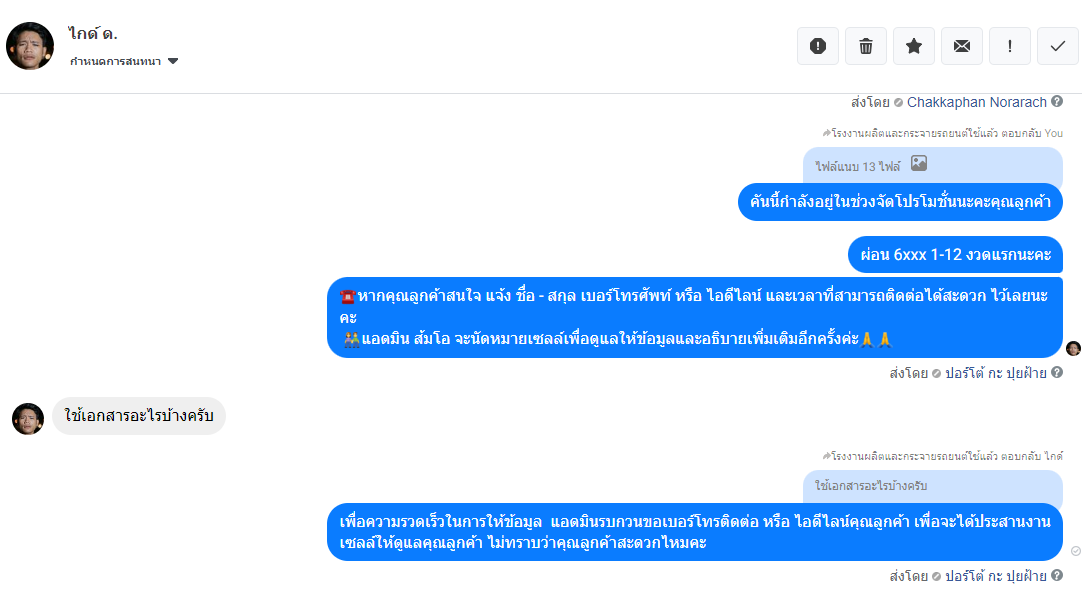Viewport: 1082px width, 607px height.
Task: Delete conversation with trash icon
Action: pos(865,46)
